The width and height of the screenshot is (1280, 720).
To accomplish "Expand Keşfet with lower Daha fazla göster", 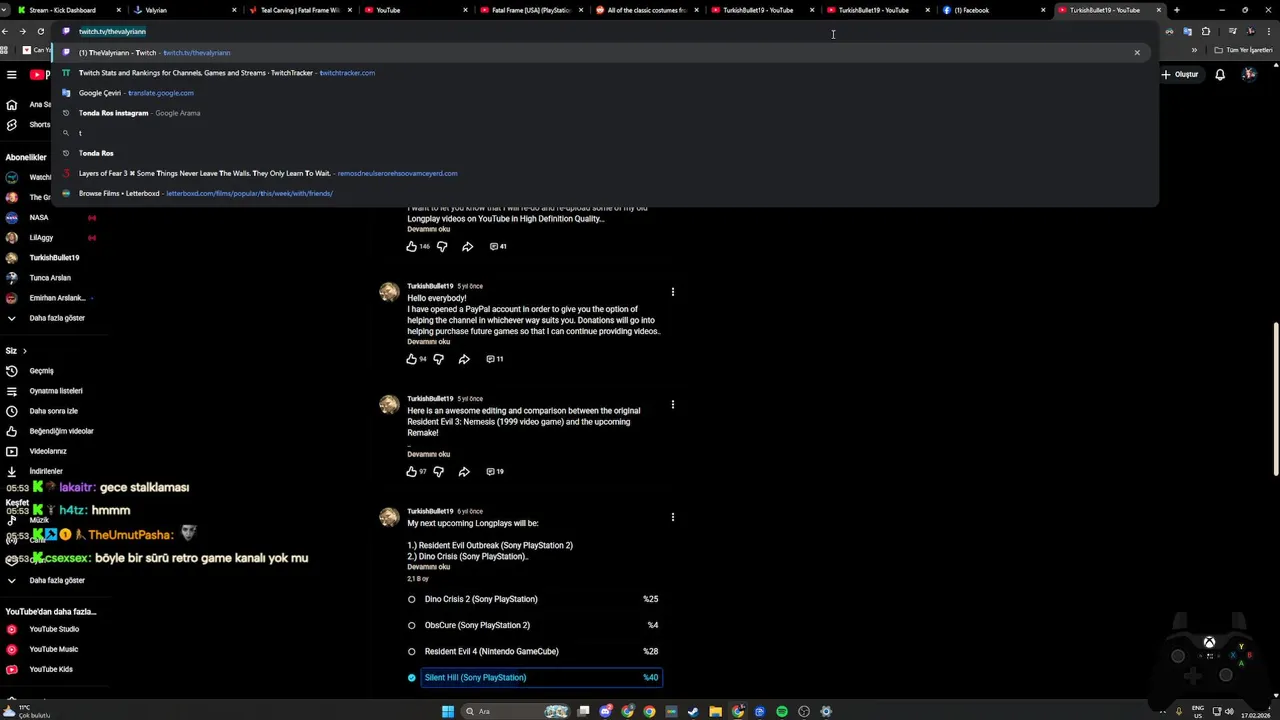I will [46, 580].
